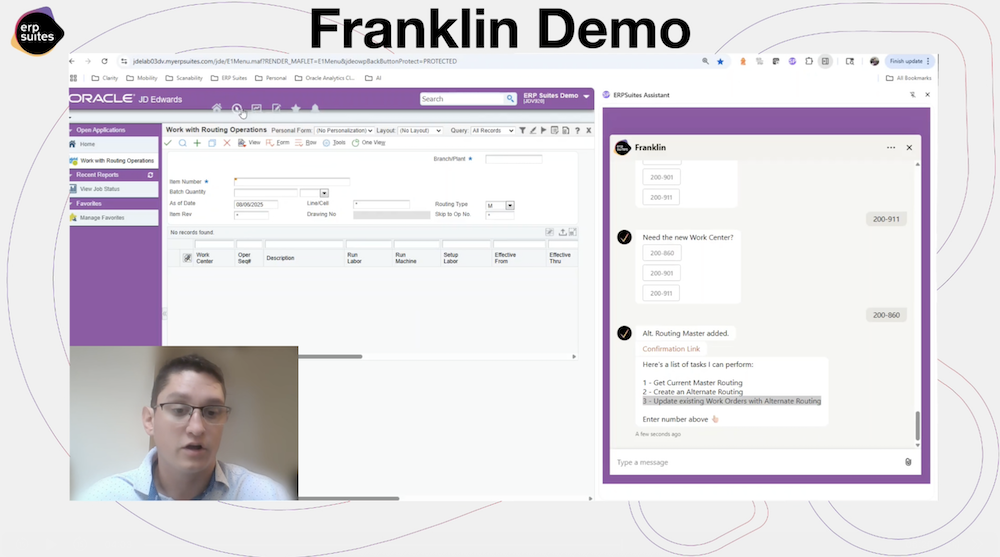Viewport: 1000px width, 557px height.
Task: Open the Tools menu in toolbar
Action: (x=334, y=143)
